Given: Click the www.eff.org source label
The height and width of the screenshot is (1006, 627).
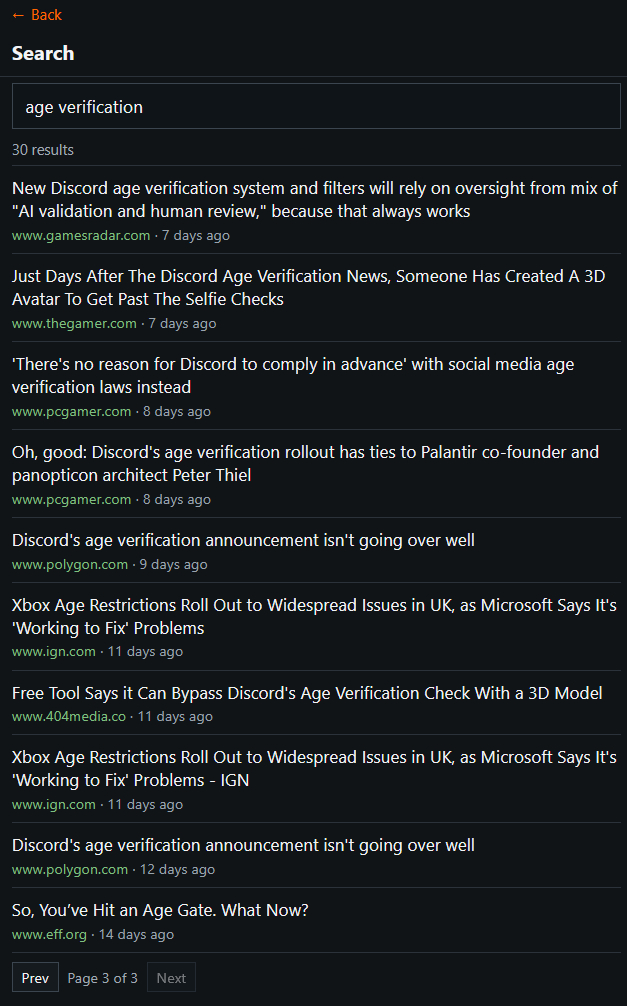Looking at the screenshot, I should coord(49,935).
